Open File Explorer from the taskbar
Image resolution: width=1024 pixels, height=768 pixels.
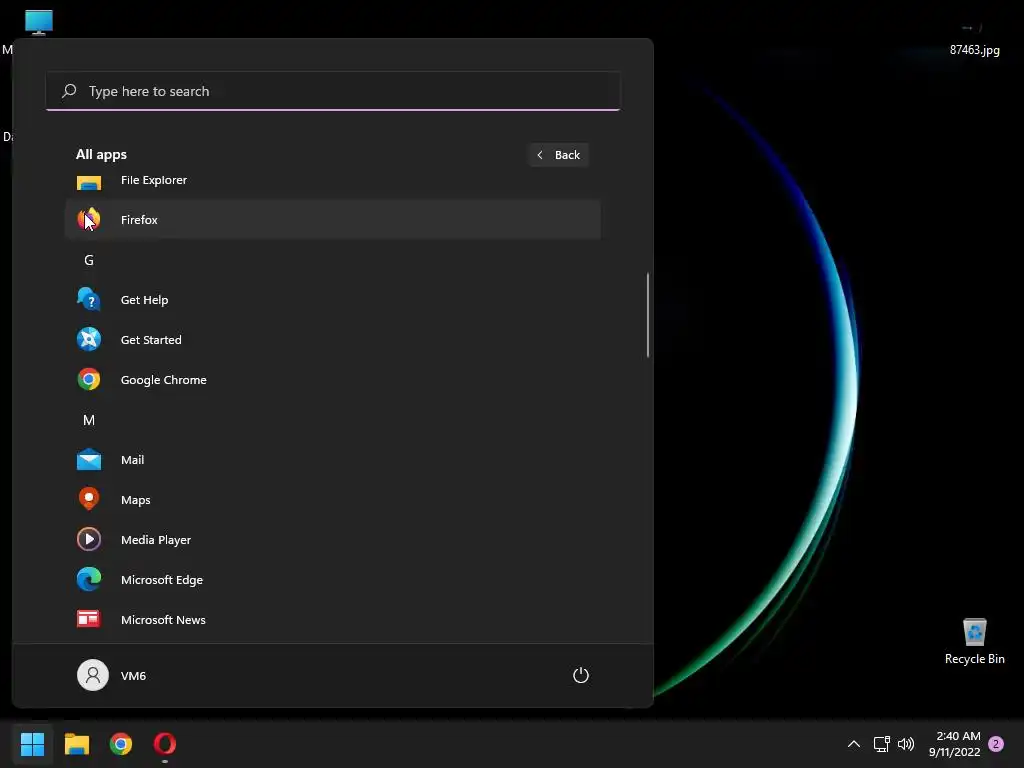pos(77,744)
